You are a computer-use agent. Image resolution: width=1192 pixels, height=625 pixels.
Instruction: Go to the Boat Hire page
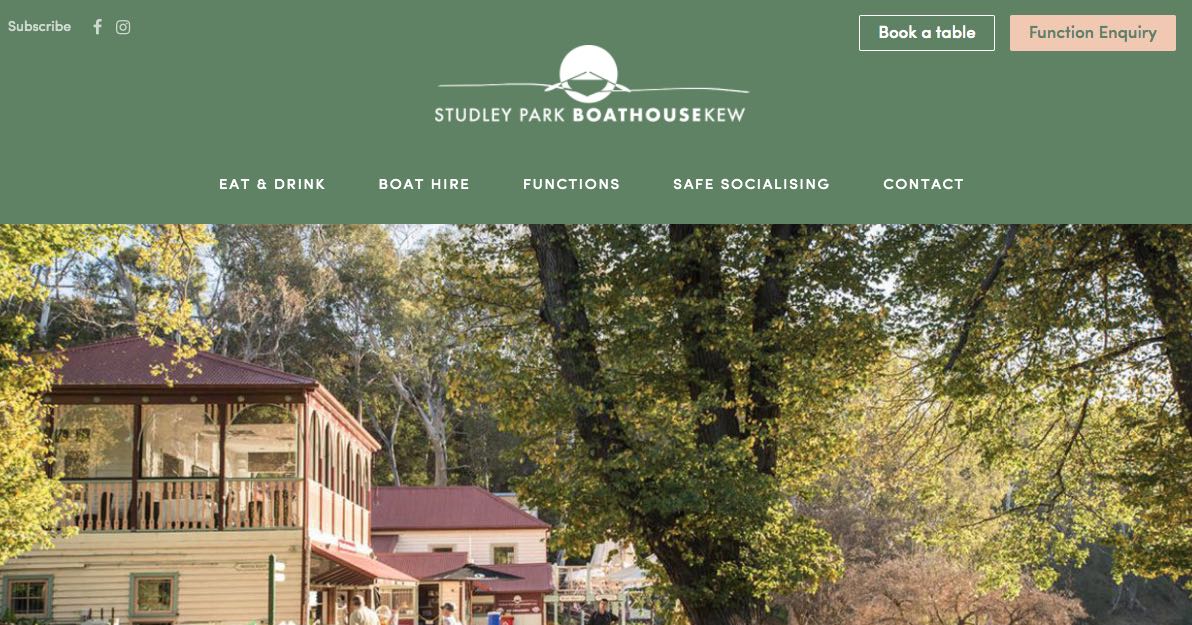click(424, 184)
